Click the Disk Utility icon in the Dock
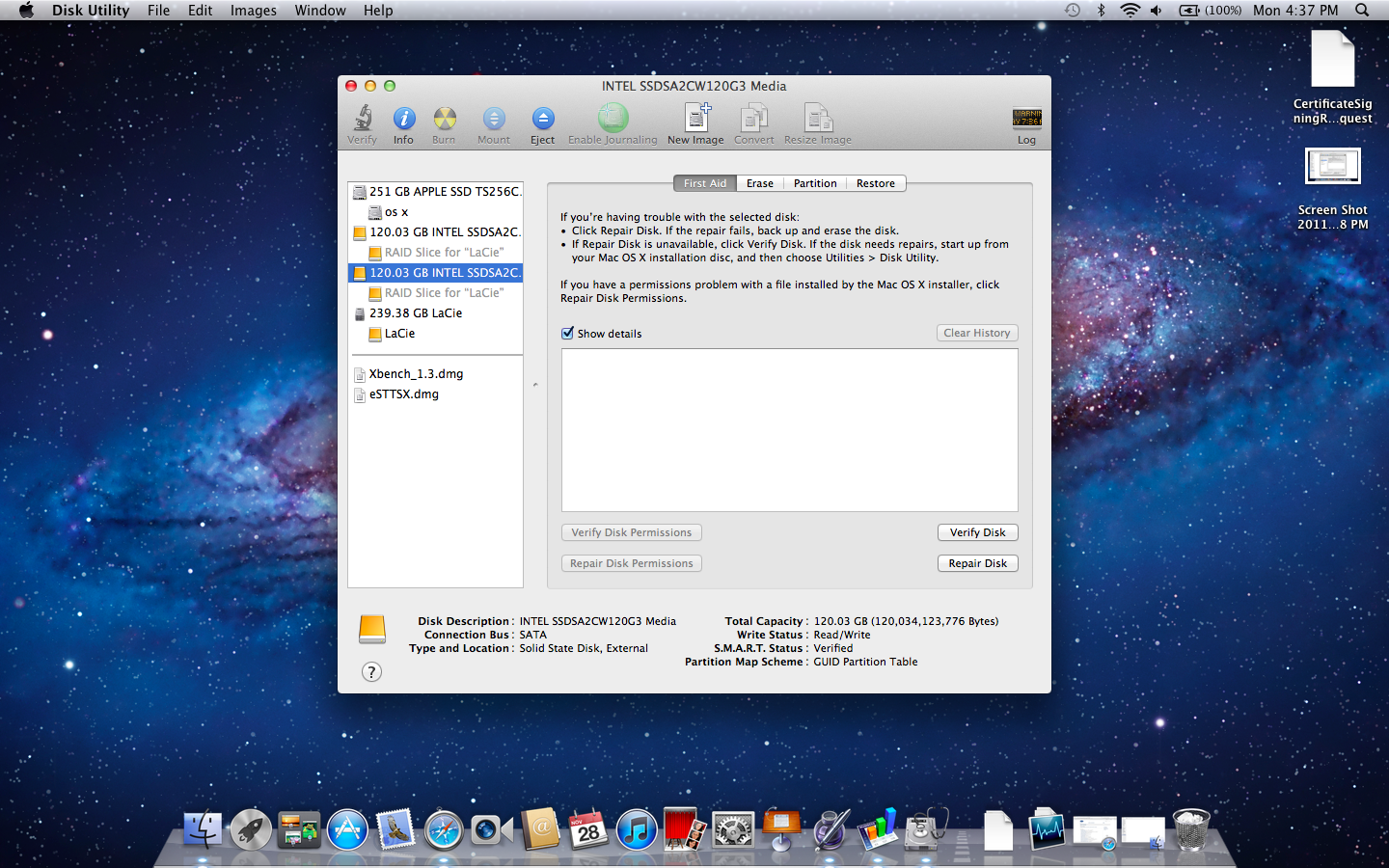This screenshot has width=1389, height=868. coord(926,828)
